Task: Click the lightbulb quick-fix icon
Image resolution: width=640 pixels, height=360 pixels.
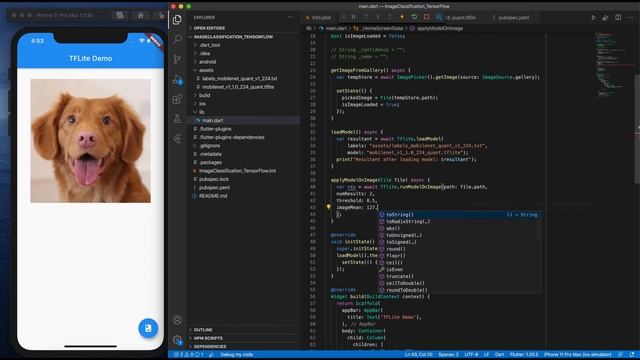Action: 328,207
